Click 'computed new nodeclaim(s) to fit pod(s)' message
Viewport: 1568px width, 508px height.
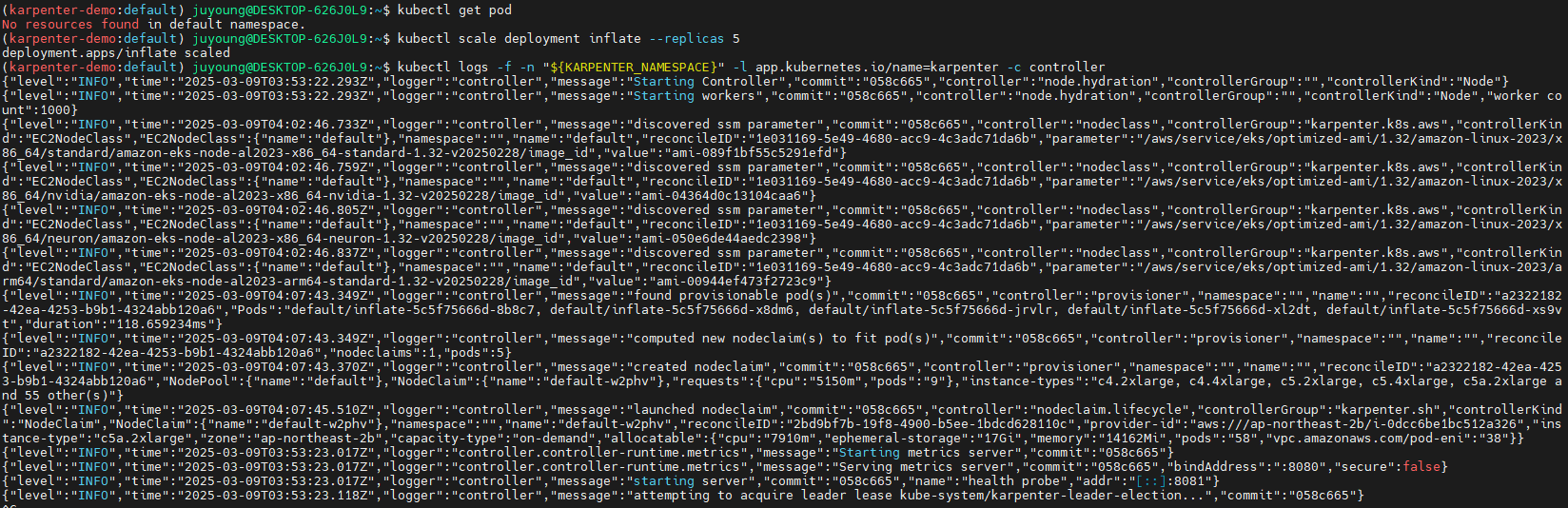[x=782, y=338]
